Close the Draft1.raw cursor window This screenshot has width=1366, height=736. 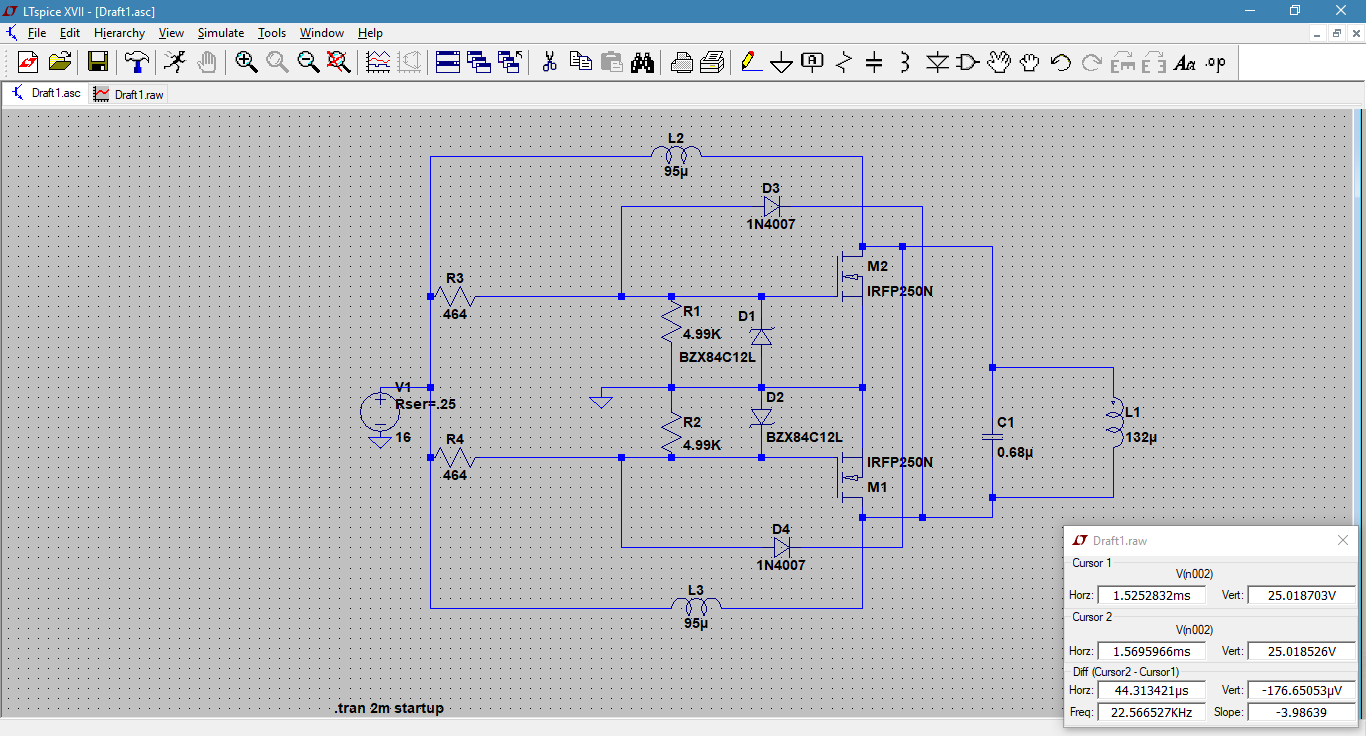[x=1343, y=540]
